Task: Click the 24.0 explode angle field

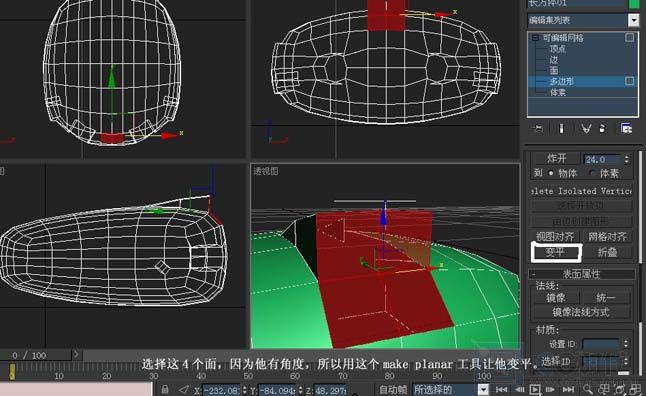Action: coord(602,159)
